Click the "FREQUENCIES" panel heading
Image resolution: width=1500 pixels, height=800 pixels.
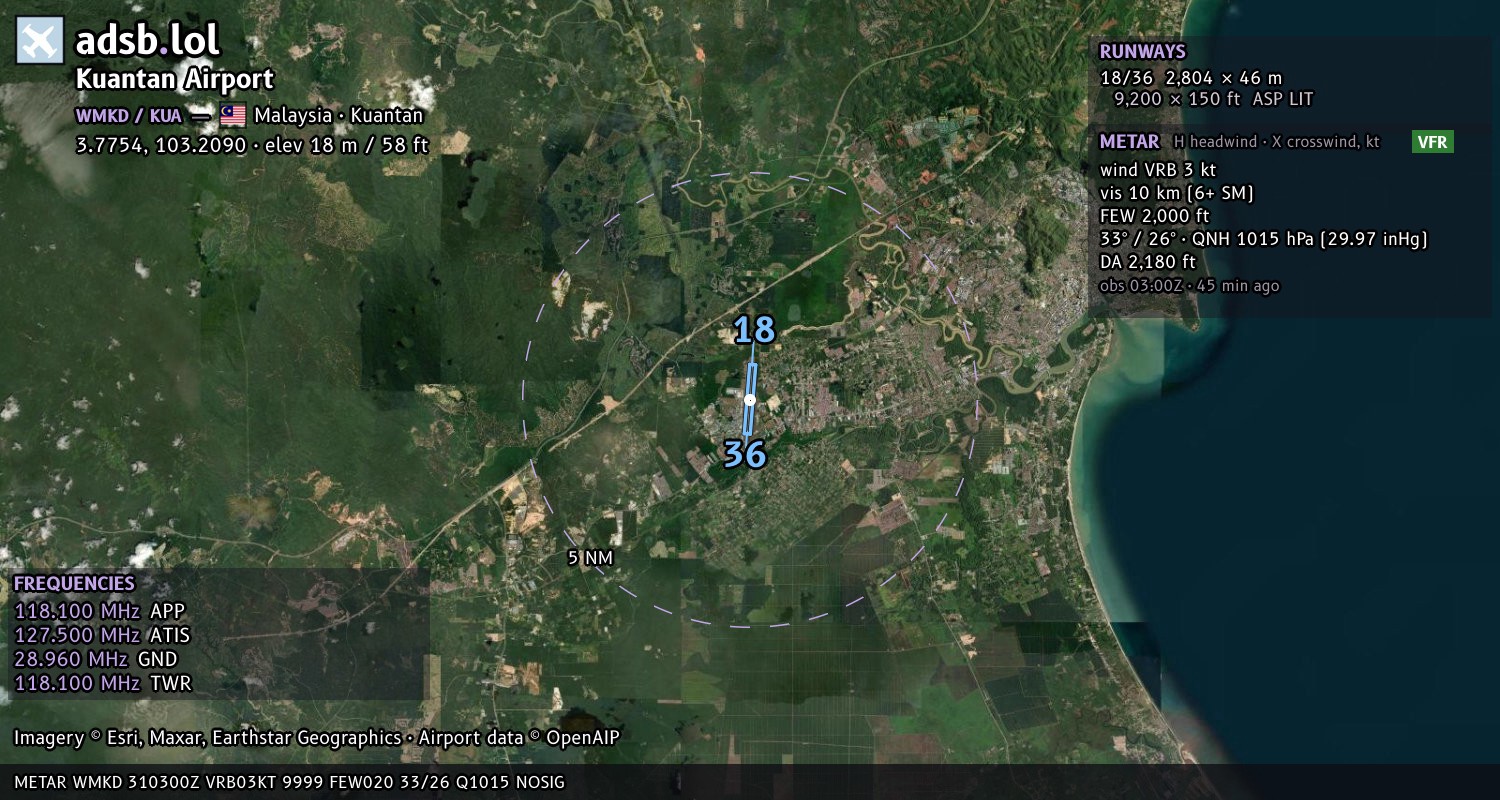(74, 584)
